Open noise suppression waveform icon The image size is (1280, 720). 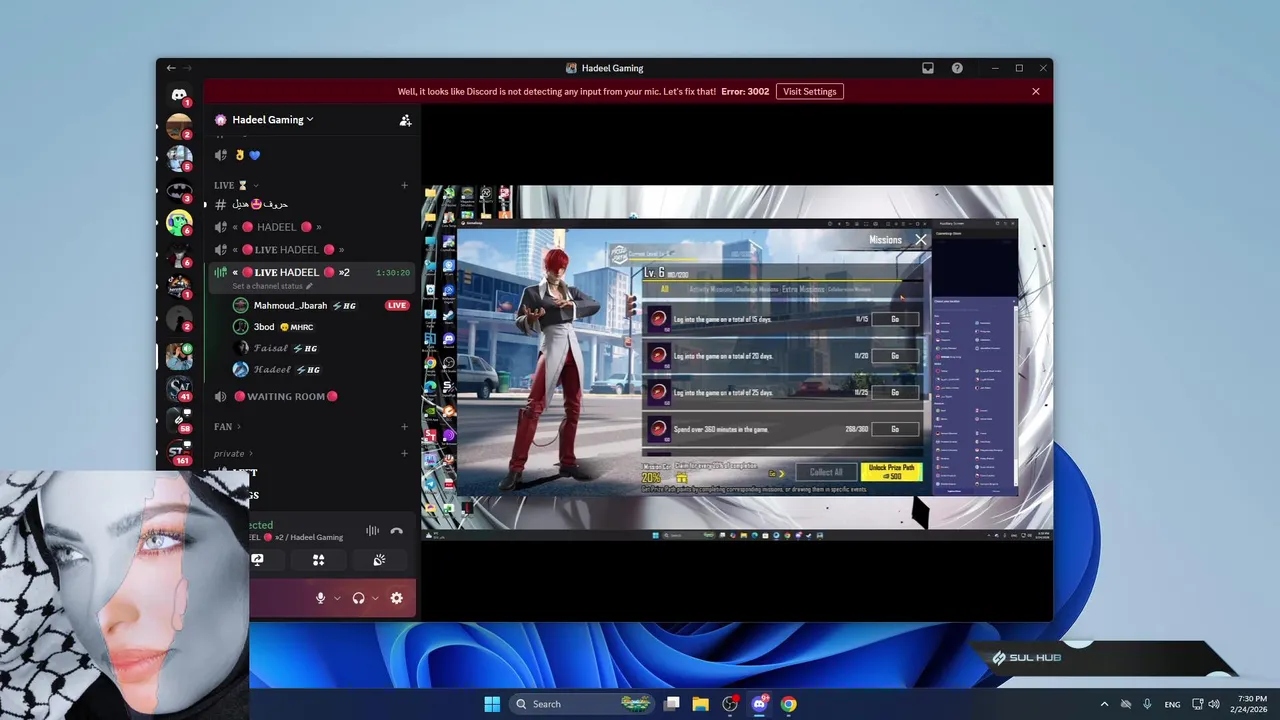coord(372,531)
